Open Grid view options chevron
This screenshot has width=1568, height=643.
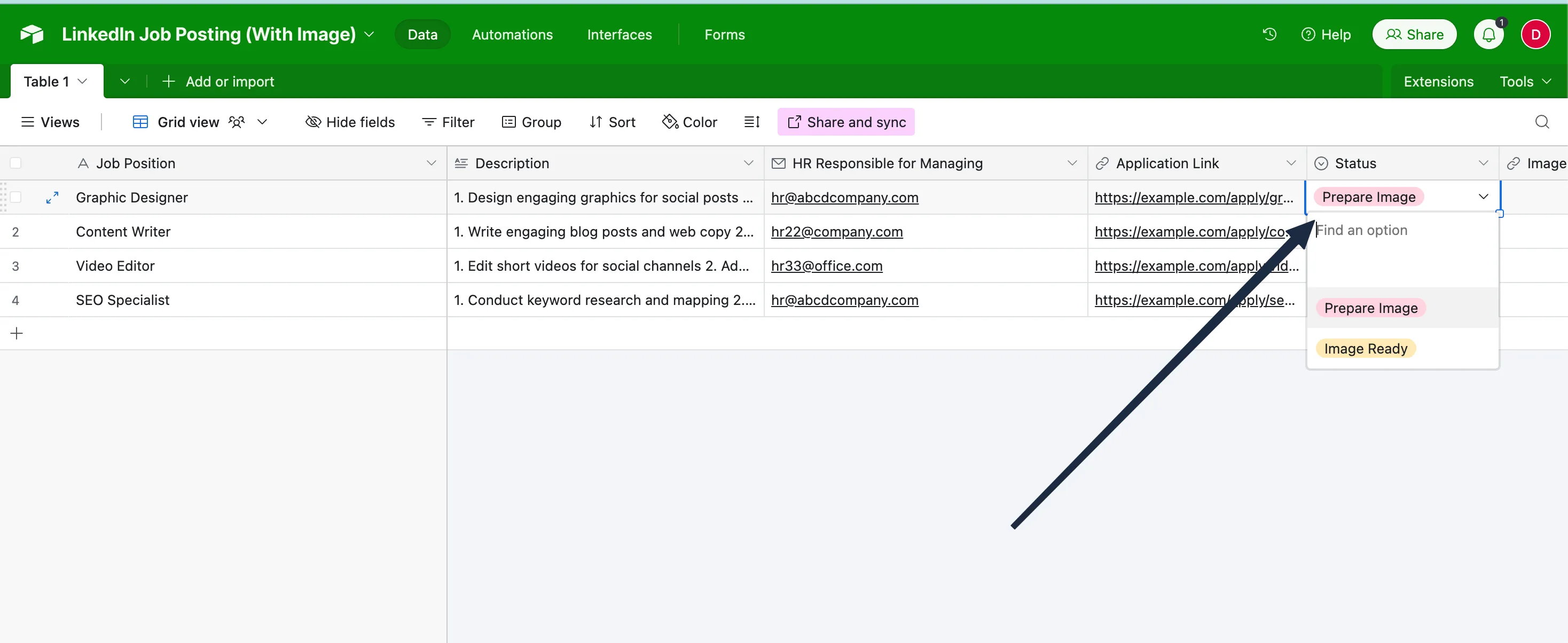coord(262,122)
